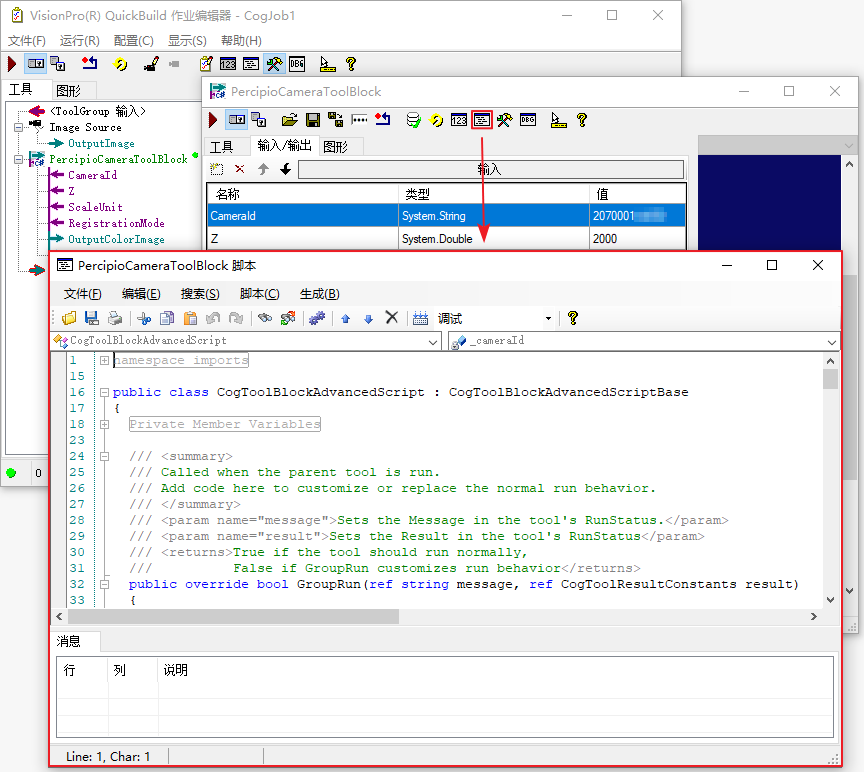Click the open folder icon in ToolBlock toolbar
Viewport: 864px width, 772px height.
click(x=290, y=120)
